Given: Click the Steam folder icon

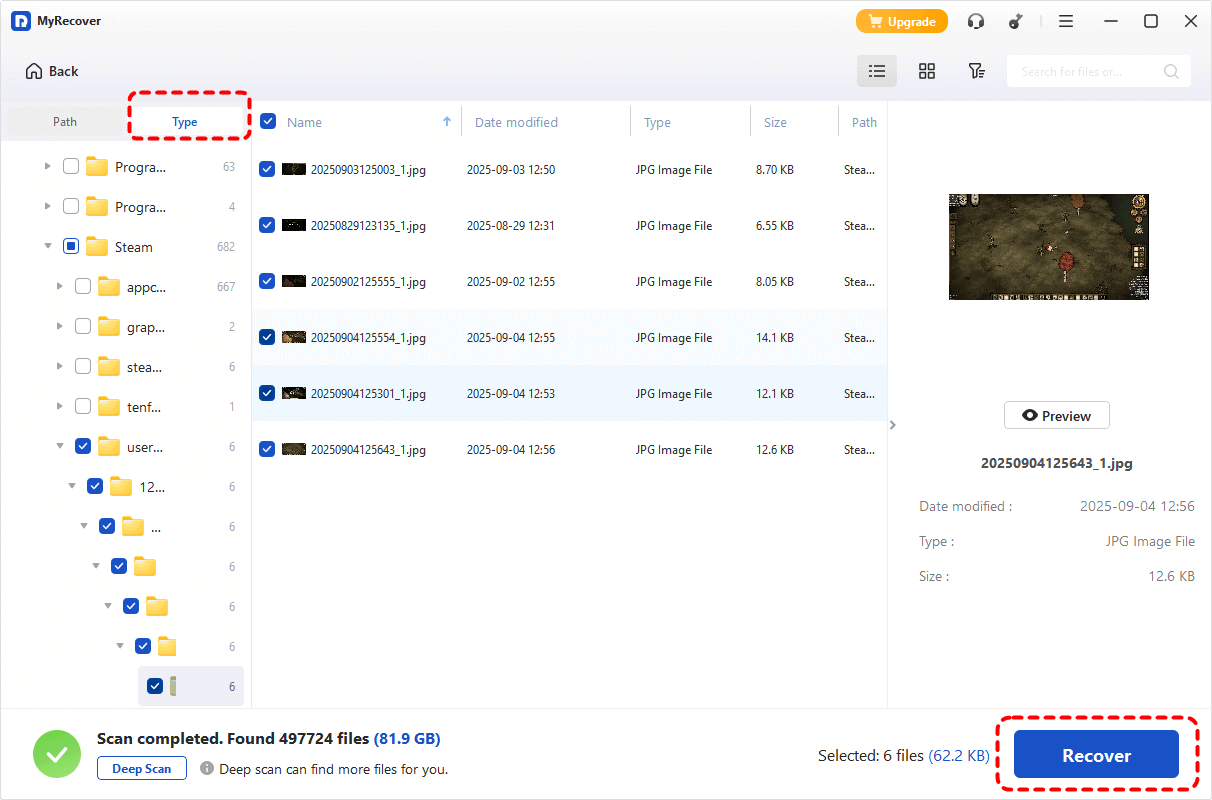Looking at the screenshot, I should pos(97,247).
